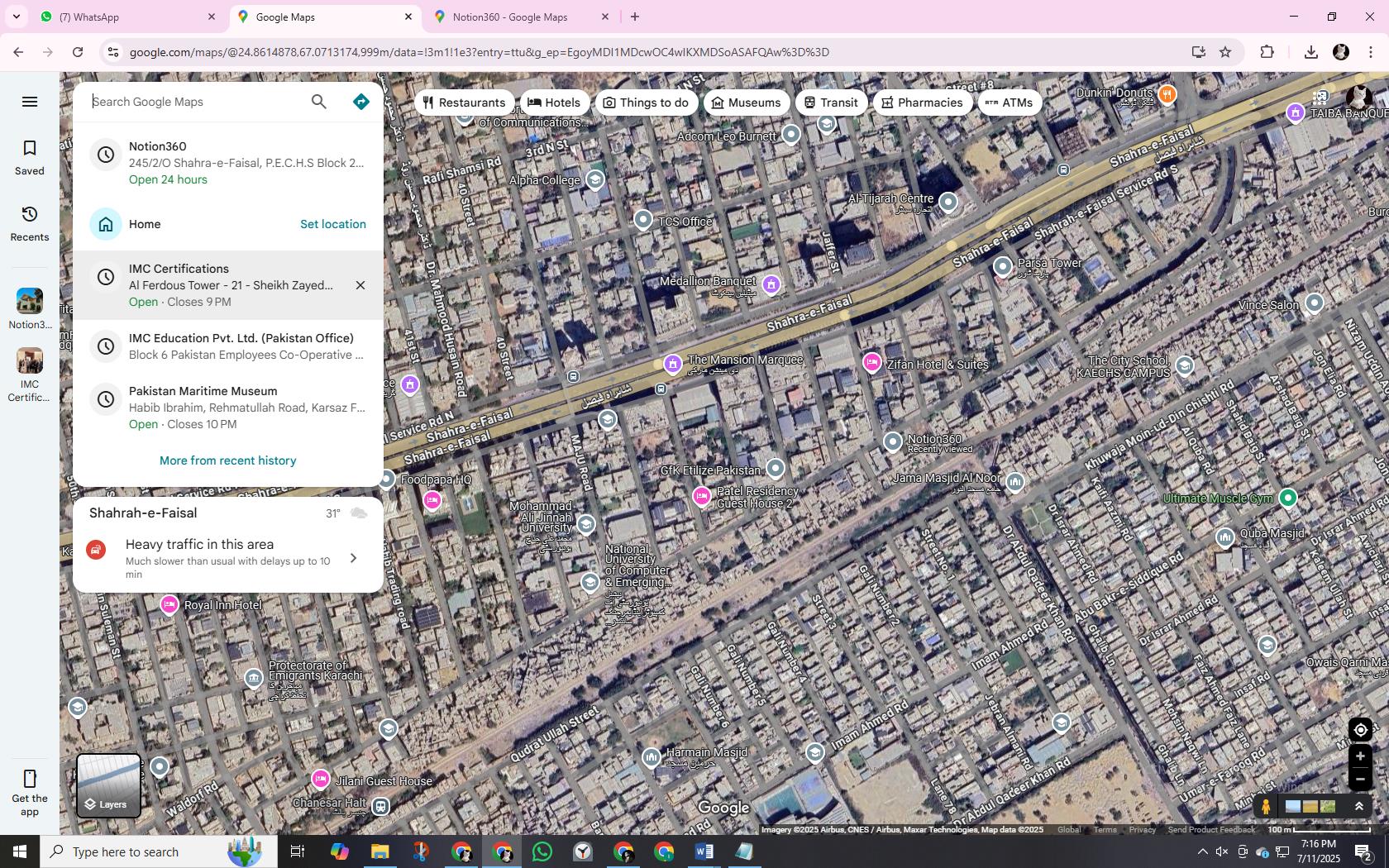This screenshot has width=1389, height=868.
Task: Zoom in with the plus button
Action: tap(1360, 756)
